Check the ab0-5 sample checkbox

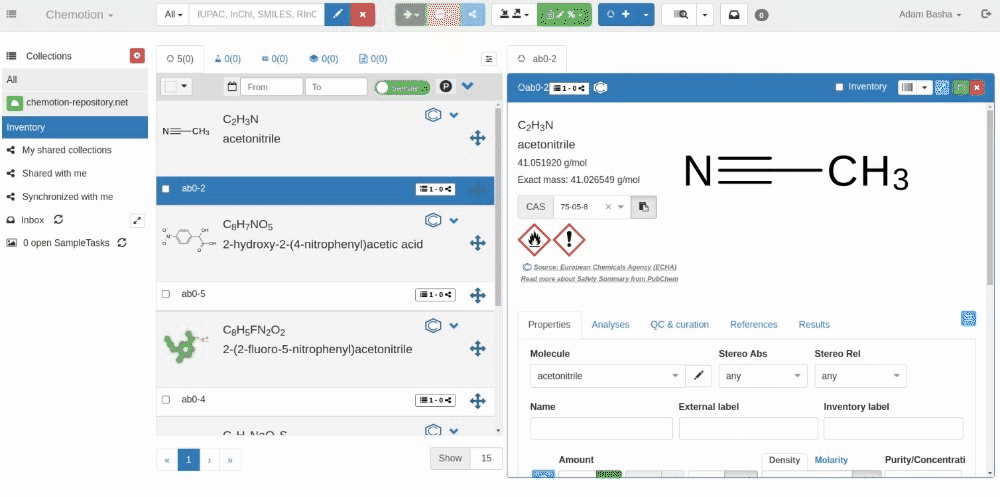pos(166,294)
